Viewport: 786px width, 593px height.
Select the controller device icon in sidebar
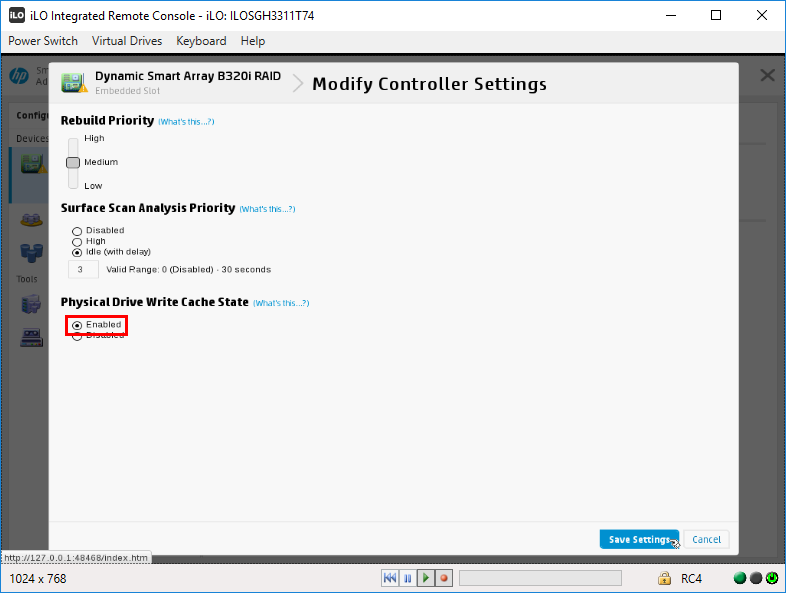click(33, 164)
